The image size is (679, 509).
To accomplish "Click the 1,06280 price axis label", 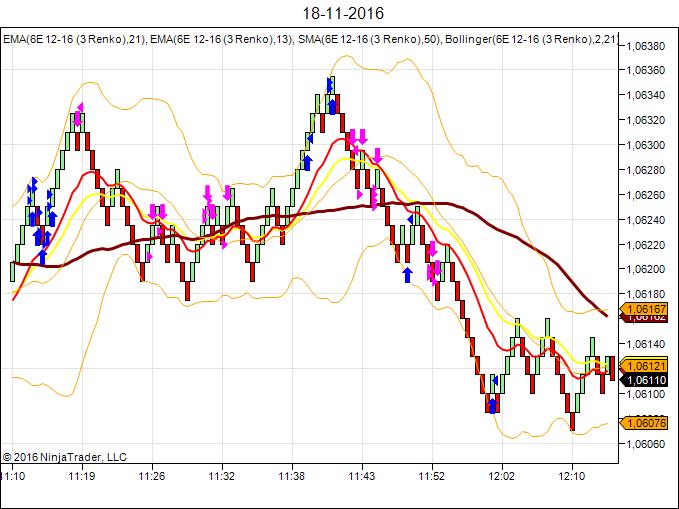I will click(x=646, y=170).
